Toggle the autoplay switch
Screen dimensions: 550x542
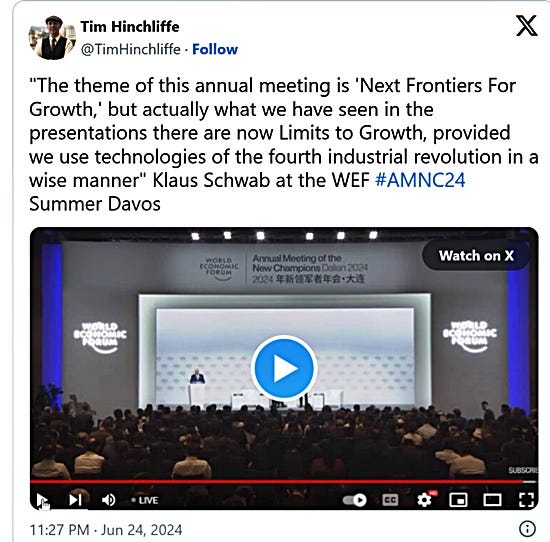(354, 500)
